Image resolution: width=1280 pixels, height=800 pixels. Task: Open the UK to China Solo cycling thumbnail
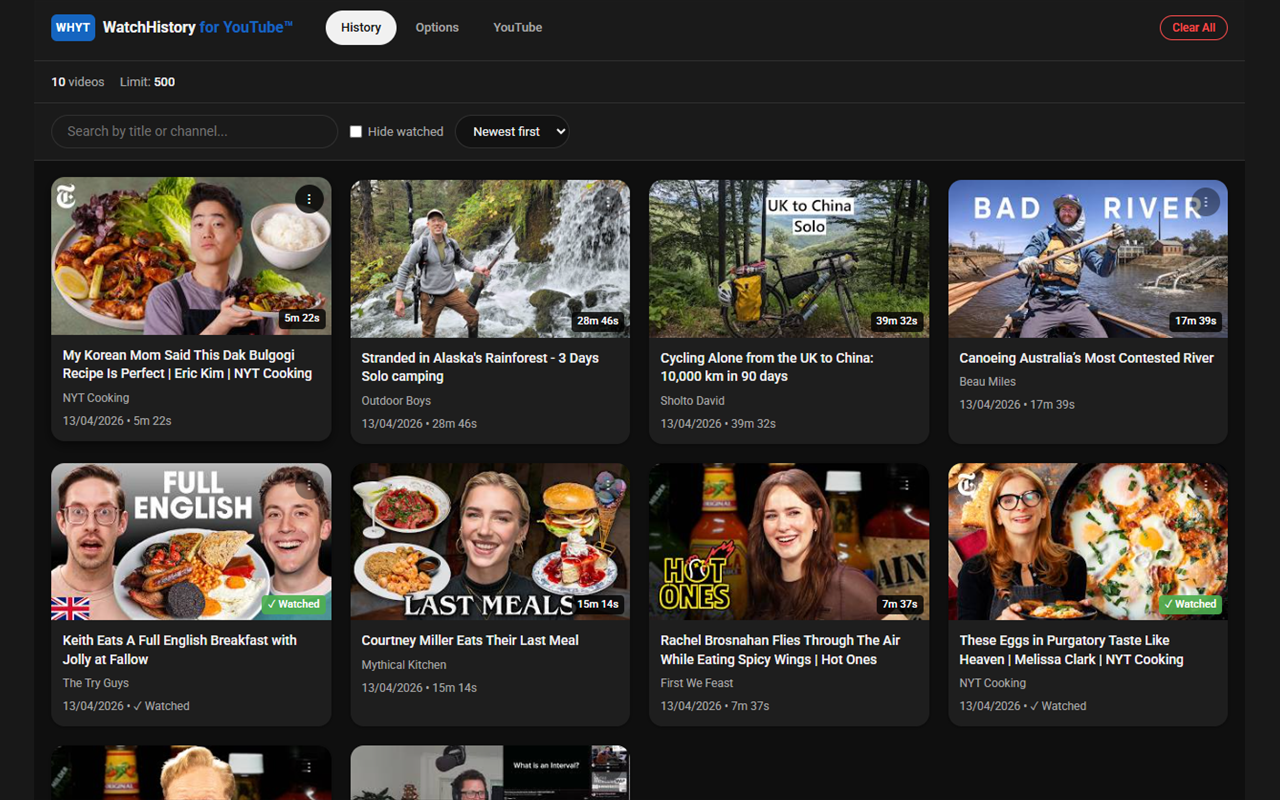(x=789, y=259)
